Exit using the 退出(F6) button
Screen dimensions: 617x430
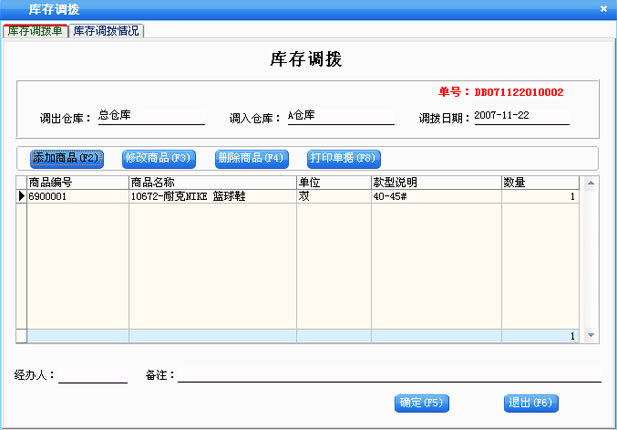click(x=531, y=403)
